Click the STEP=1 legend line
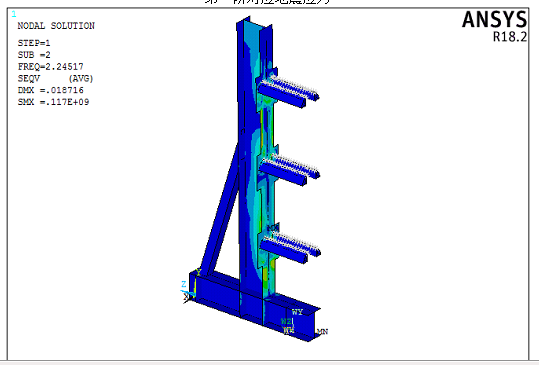 (x=34, y=43)
